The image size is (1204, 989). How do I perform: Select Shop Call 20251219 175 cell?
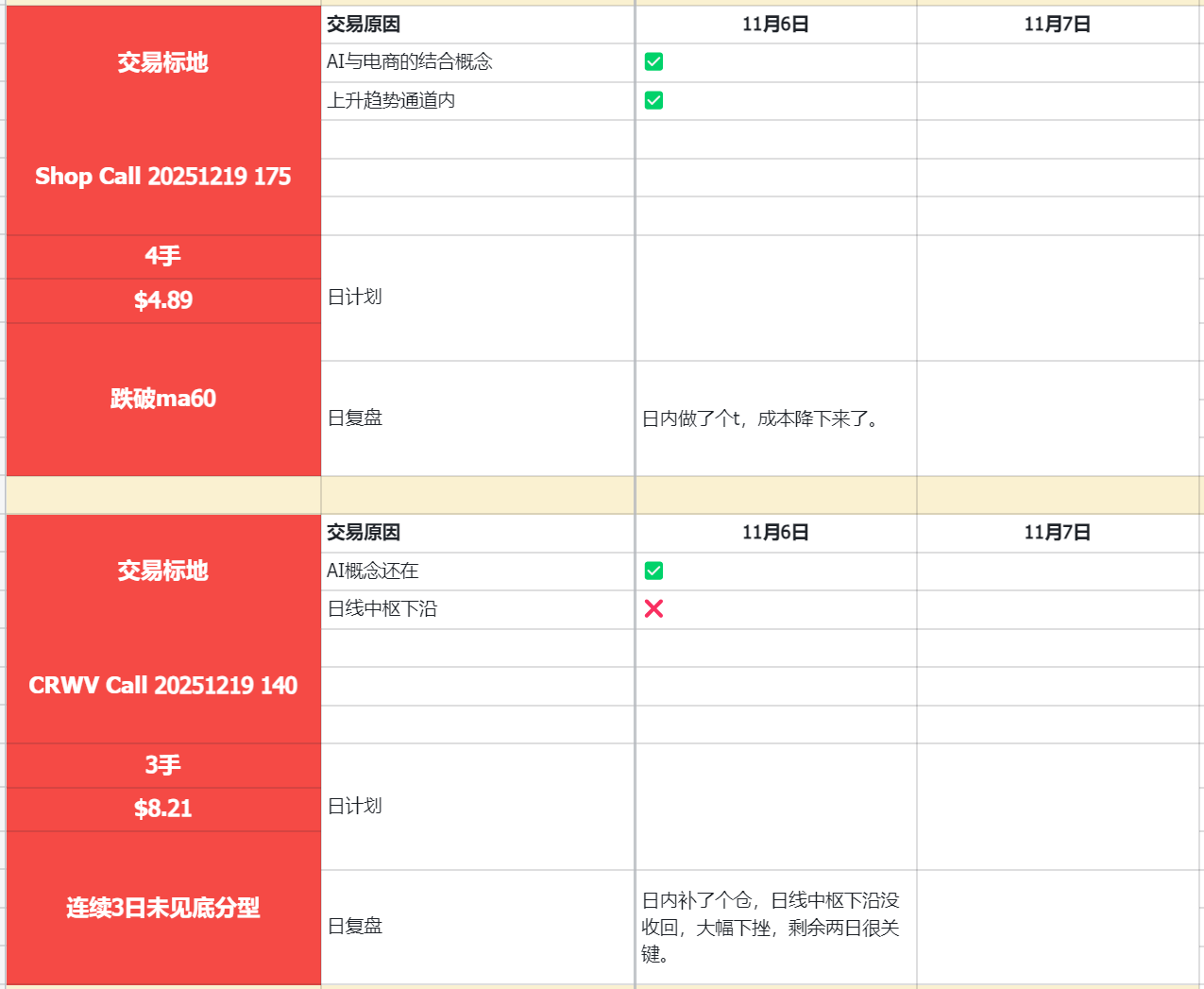(x=163, y=177)
